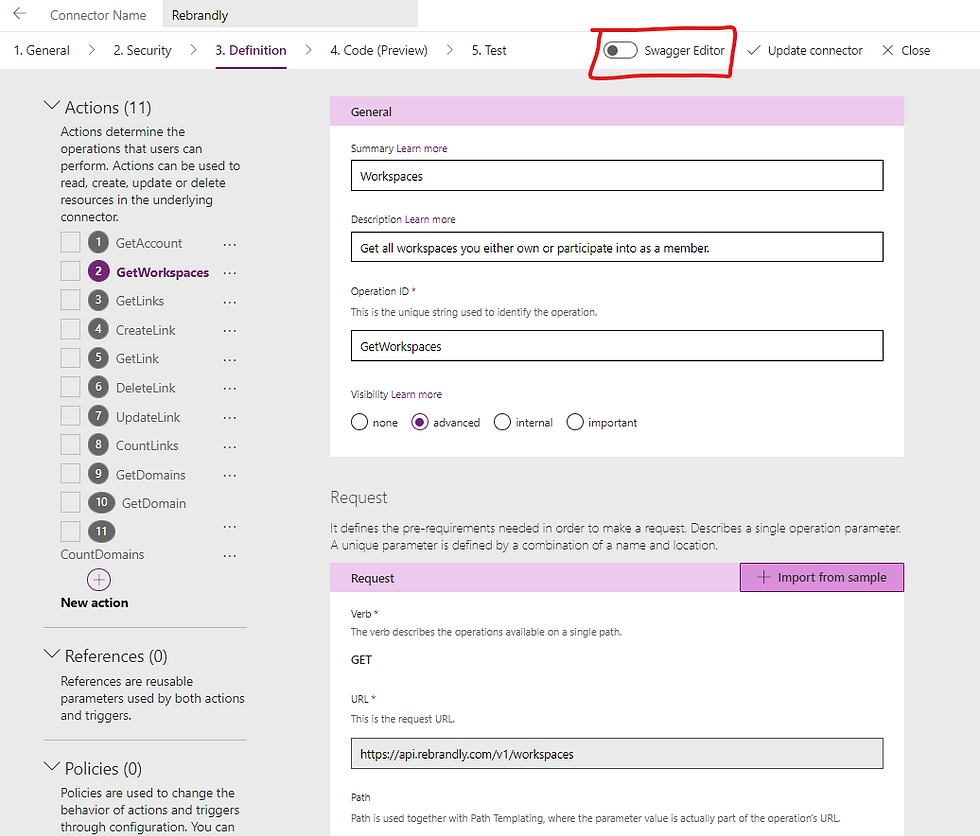Collapse the Actions (11) section
980x836 pixels.
tap(52, 106)
